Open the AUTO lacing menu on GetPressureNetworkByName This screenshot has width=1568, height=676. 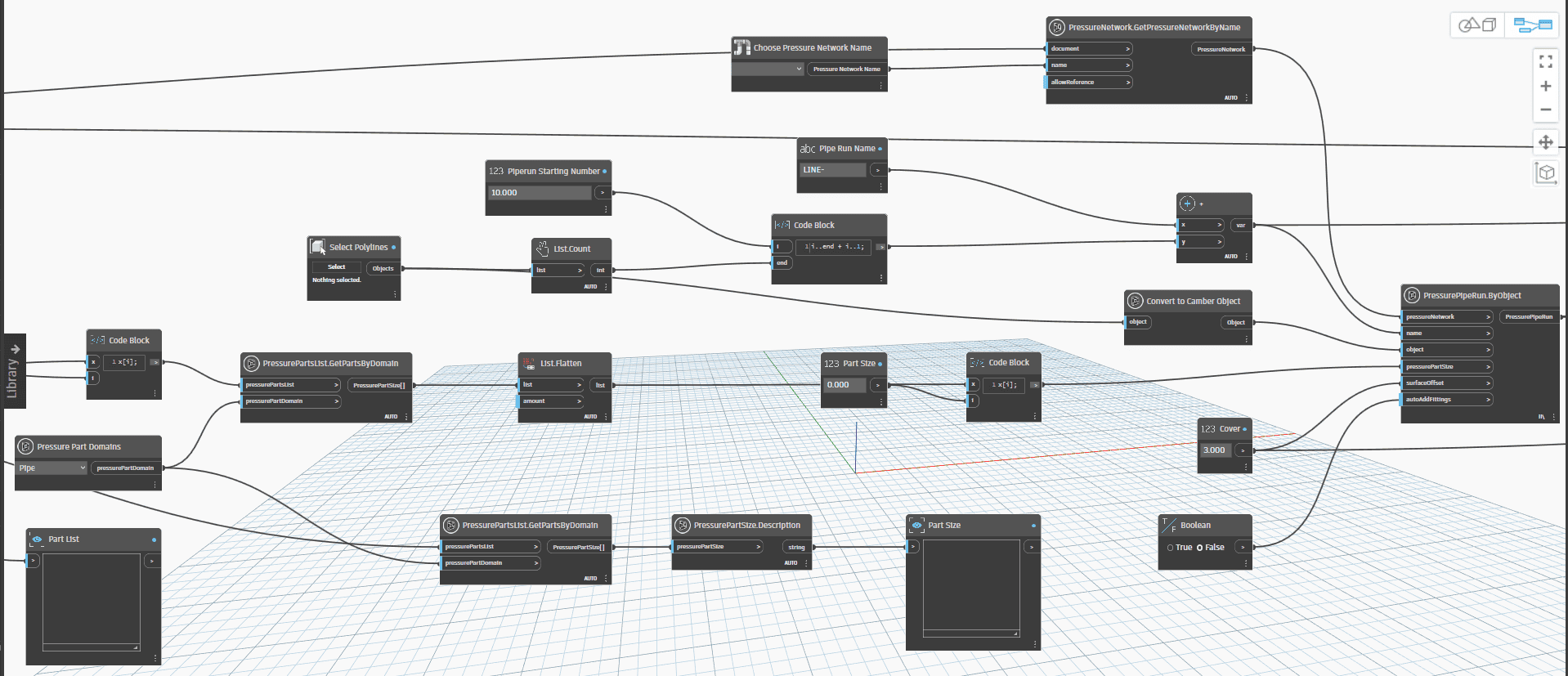click(1230, 98)
